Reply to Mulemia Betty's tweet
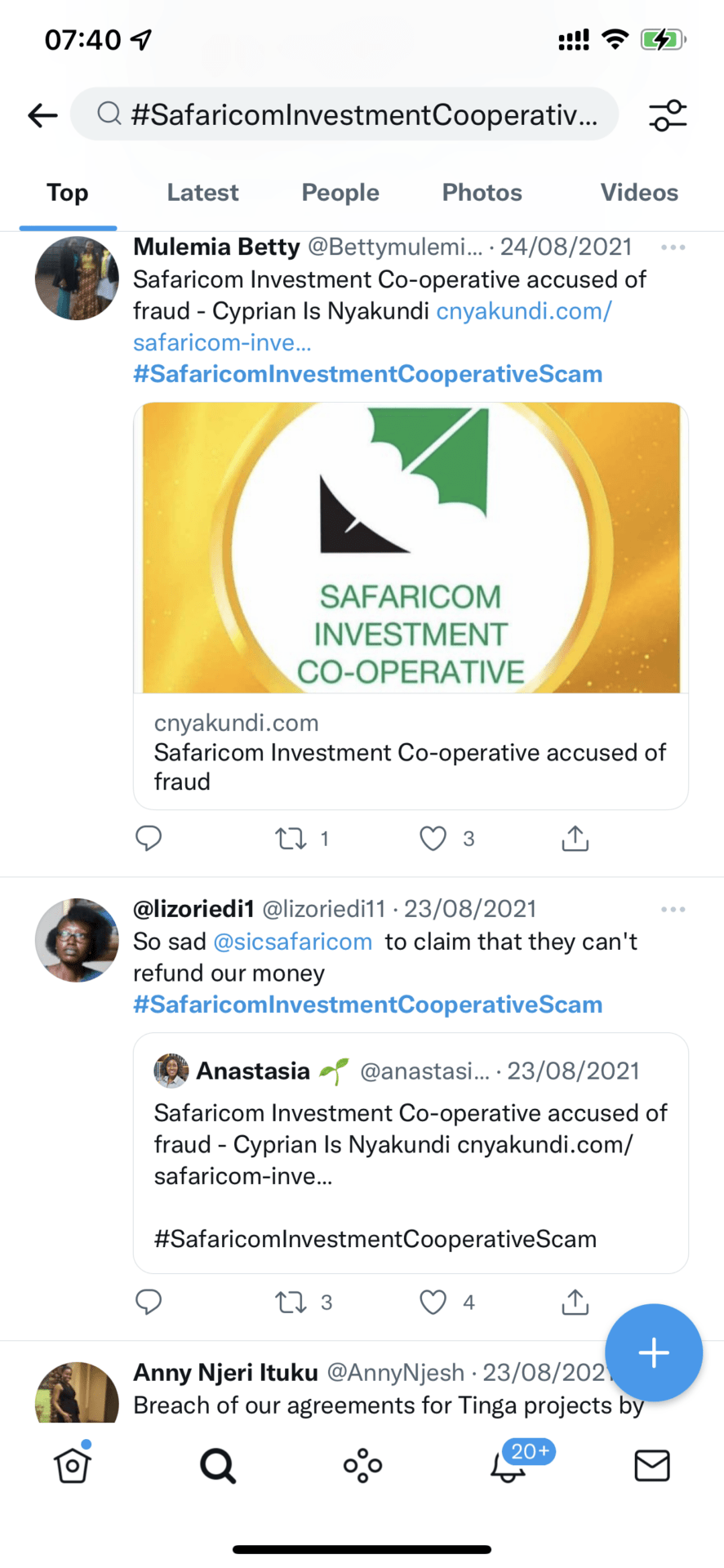The height and width of the screenshot is (1568, 724). 149,839
